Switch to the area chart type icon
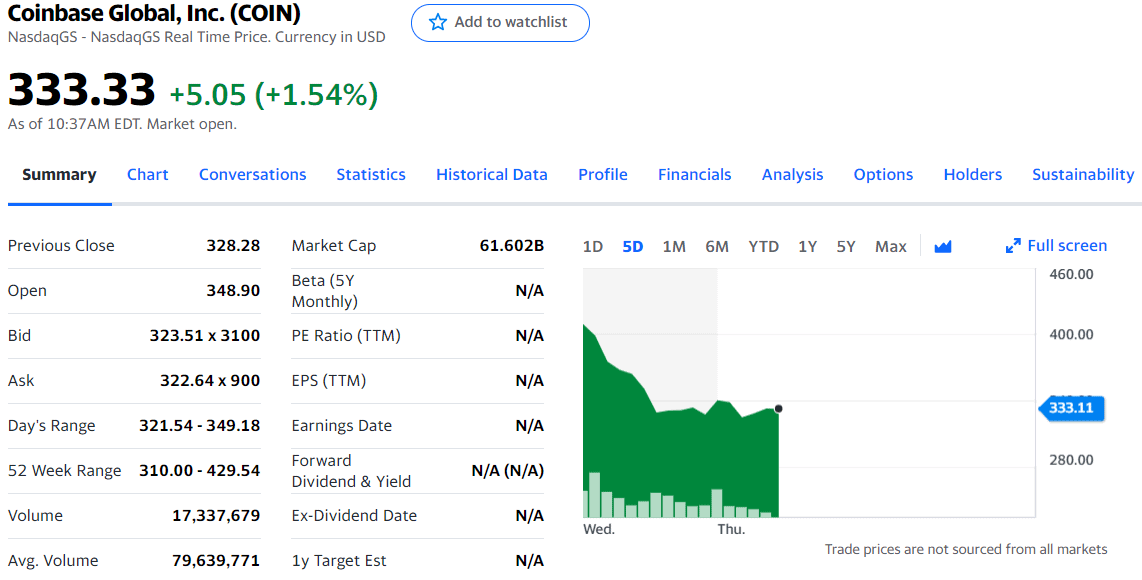Image resolution: width=1142 pixels, height=580 pixels. tap(942, 247)
